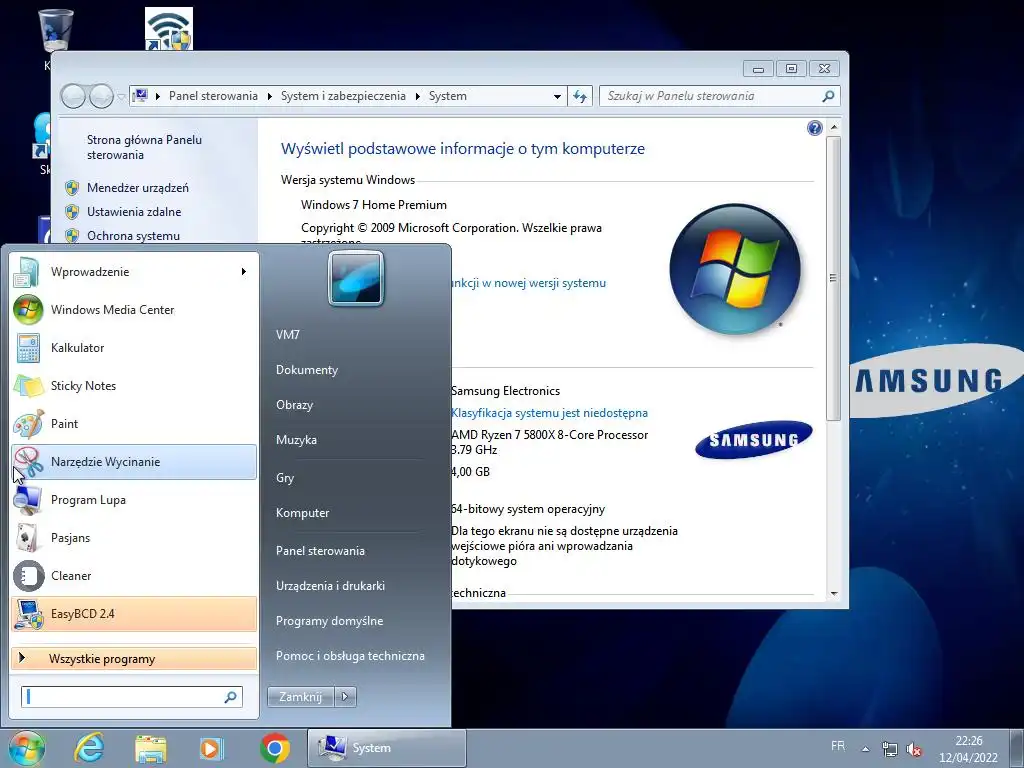Screen dimensions: 1024x768
Task: Go forward with the navigation arrow
Action: coord(101,97)
